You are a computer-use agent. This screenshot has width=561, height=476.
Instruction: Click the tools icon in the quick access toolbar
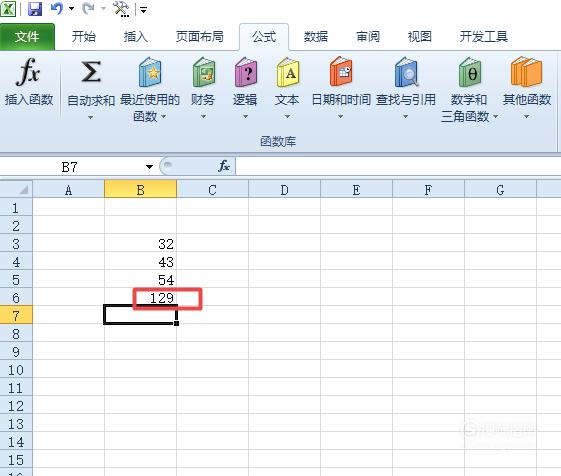point(121,9)
